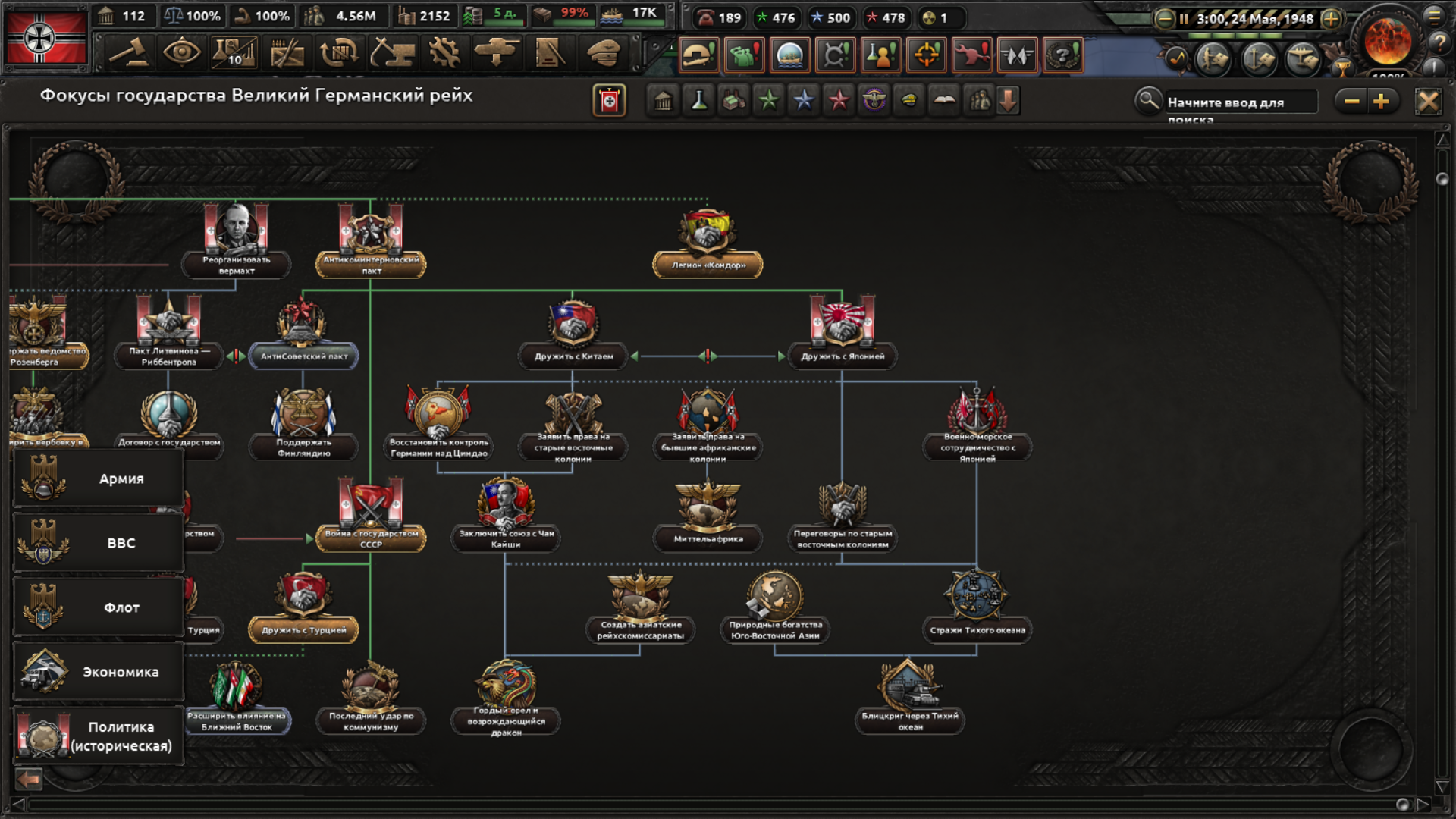Toggle the blue star filter

click(803, 101)
